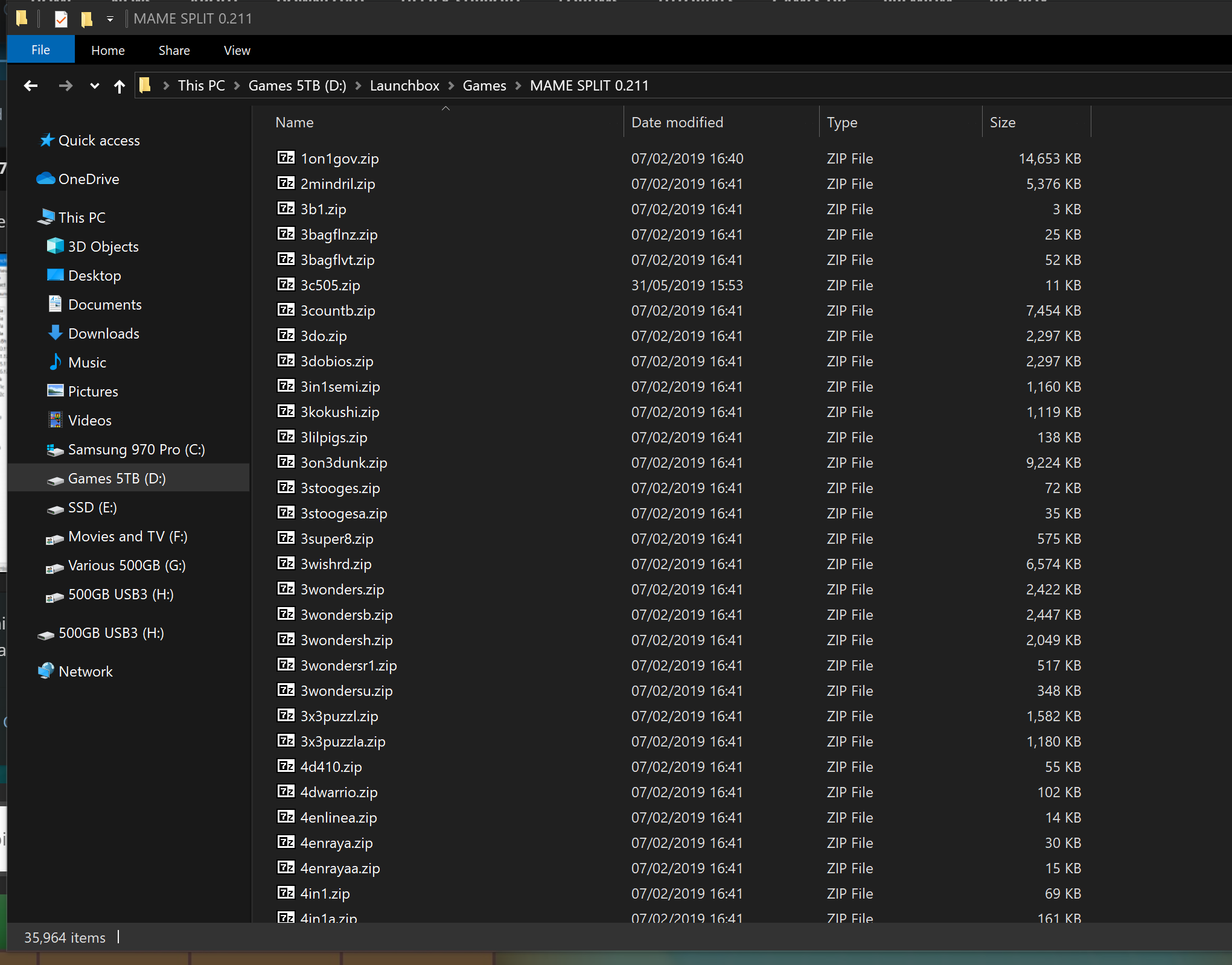The height and width of the screenshot is (965, 1232).
Task: Select file 3bagflnz.zip
Action: [339, 235]
